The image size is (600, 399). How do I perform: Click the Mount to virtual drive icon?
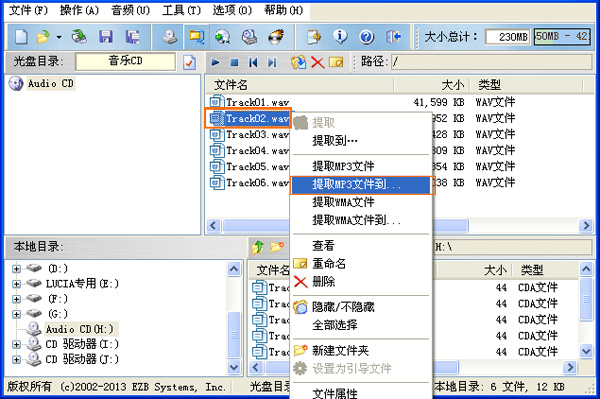click(x=249, y=37)
